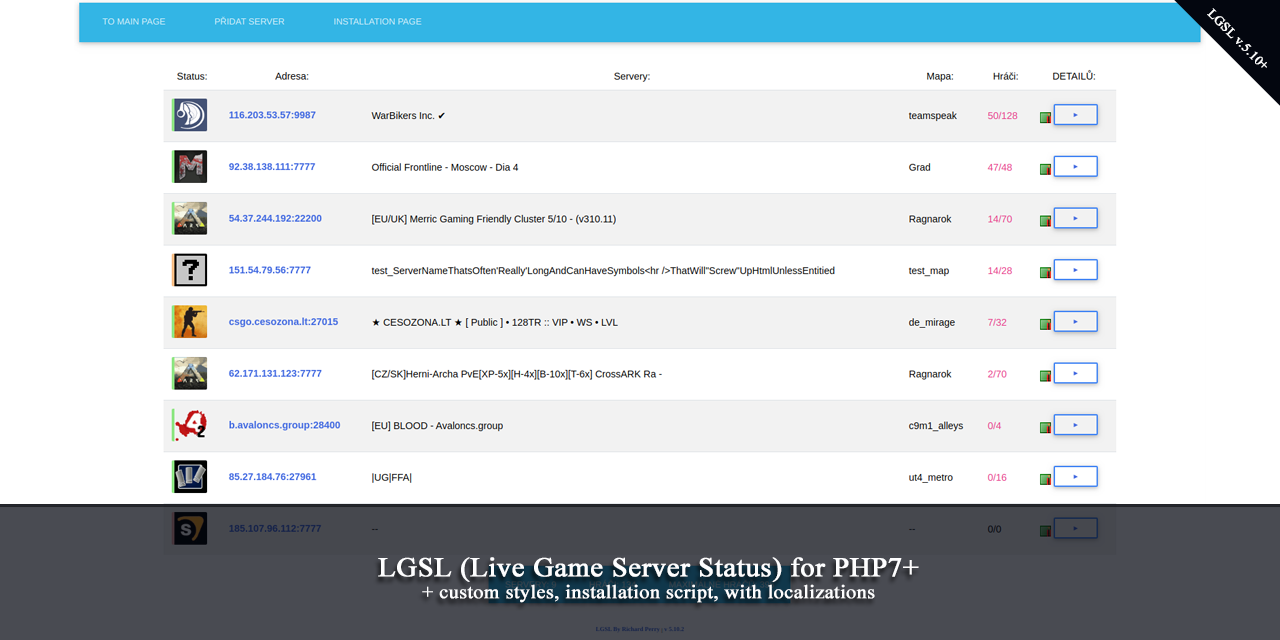Click the TeamSpeak icon for WarBikers Inc.
The image size is (1280, 640).
click(190, 115)
